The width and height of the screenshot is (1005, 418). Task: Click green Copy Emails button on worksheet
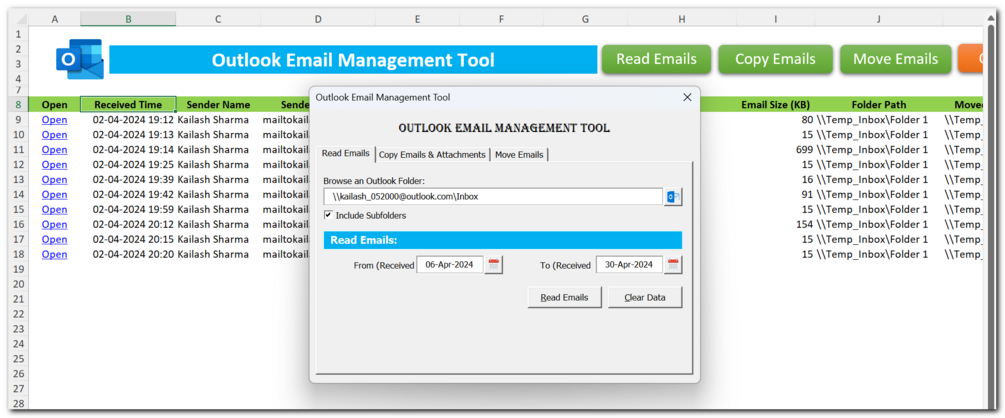[x=775, y=60]
